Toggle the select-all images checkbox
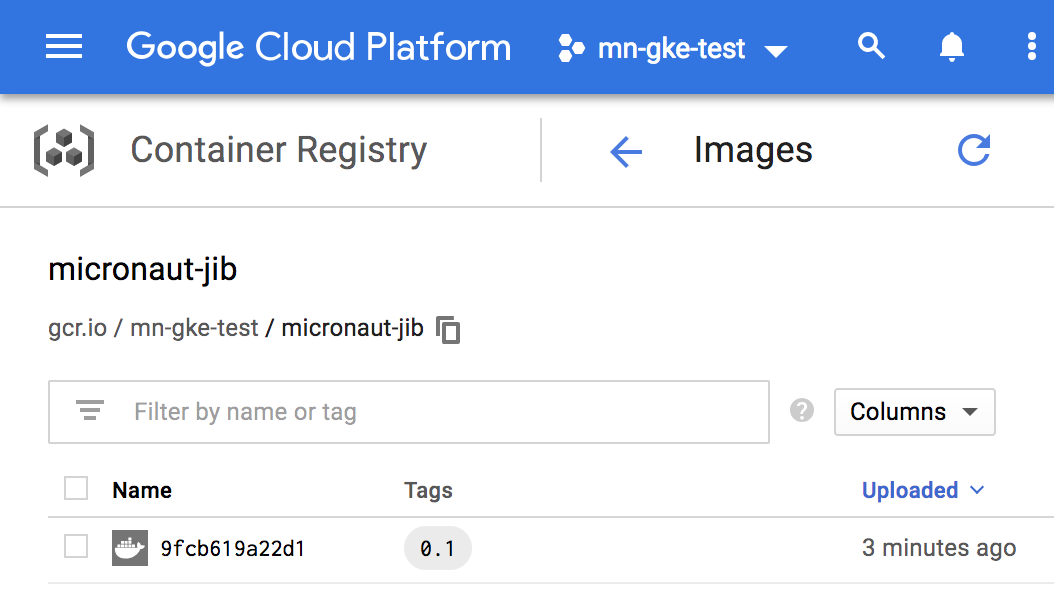This screenshot has height=614, width=1054. click(76, 489)
